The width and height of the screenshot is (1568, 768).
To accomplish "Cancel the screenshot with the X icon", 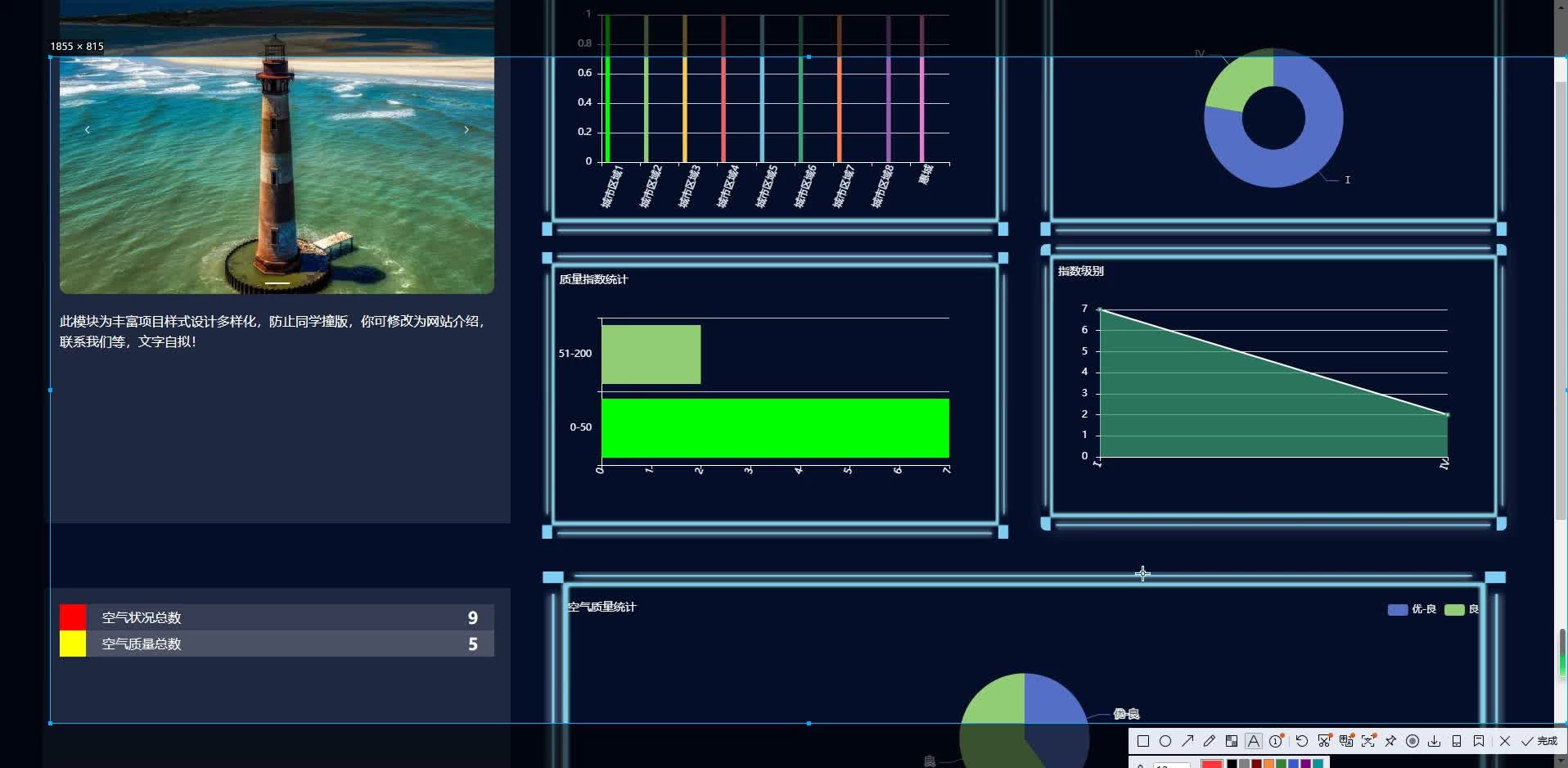I will (1505, 741).
